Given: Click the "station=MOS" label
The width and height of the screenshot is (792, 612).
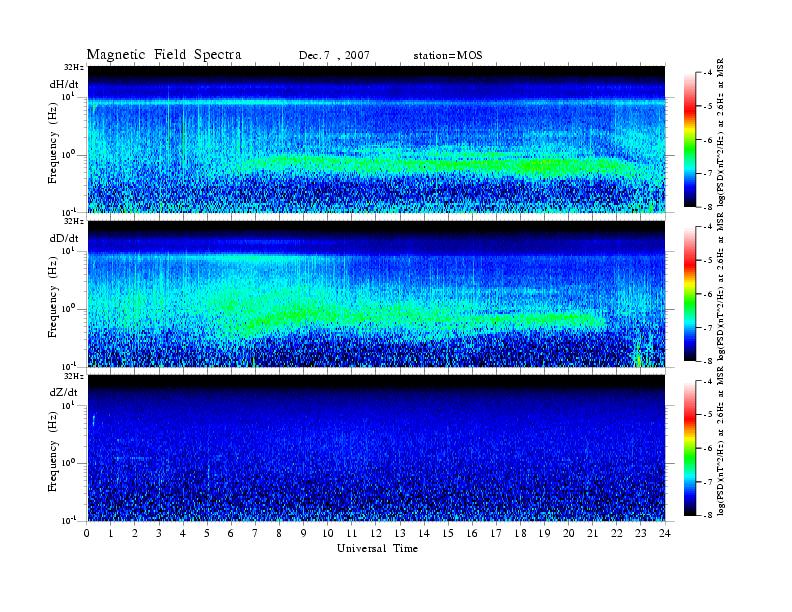Looking at the screenshot, I should click(448, 56).
